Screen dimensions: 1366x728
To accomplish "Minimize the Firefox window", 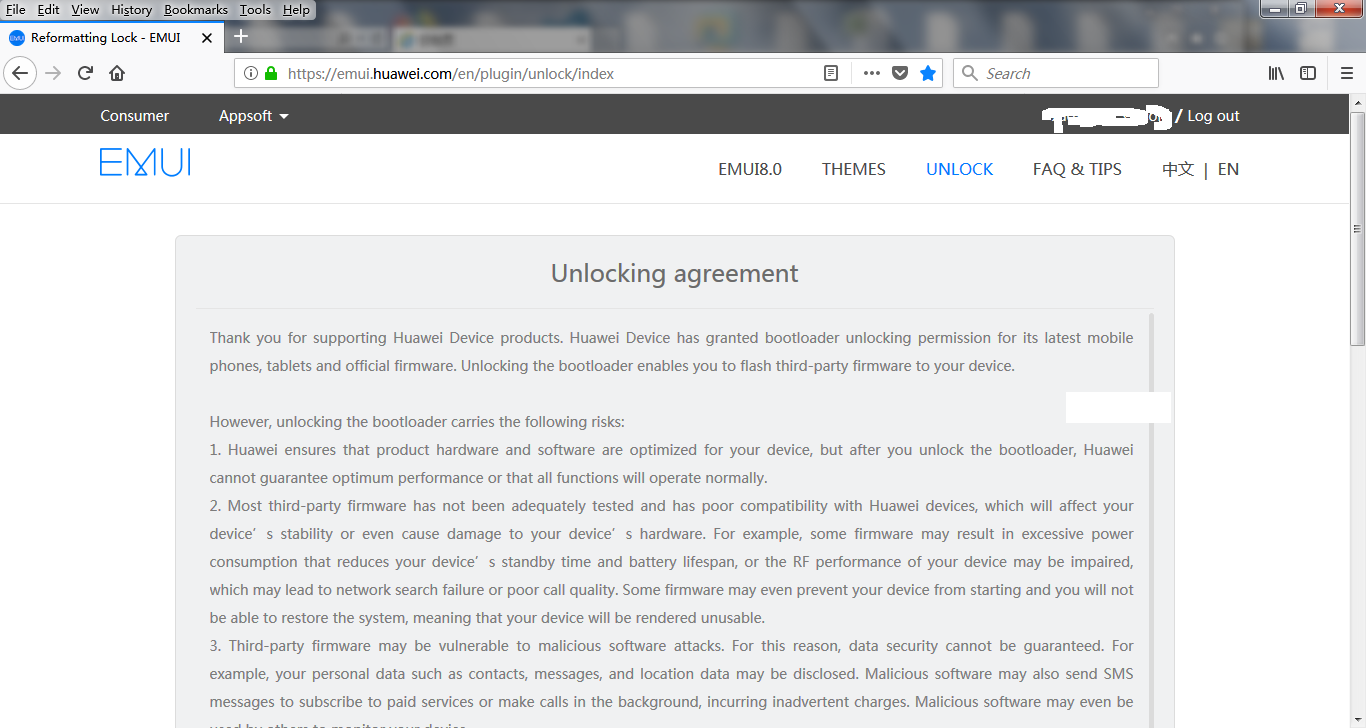I will (1274, 8).
